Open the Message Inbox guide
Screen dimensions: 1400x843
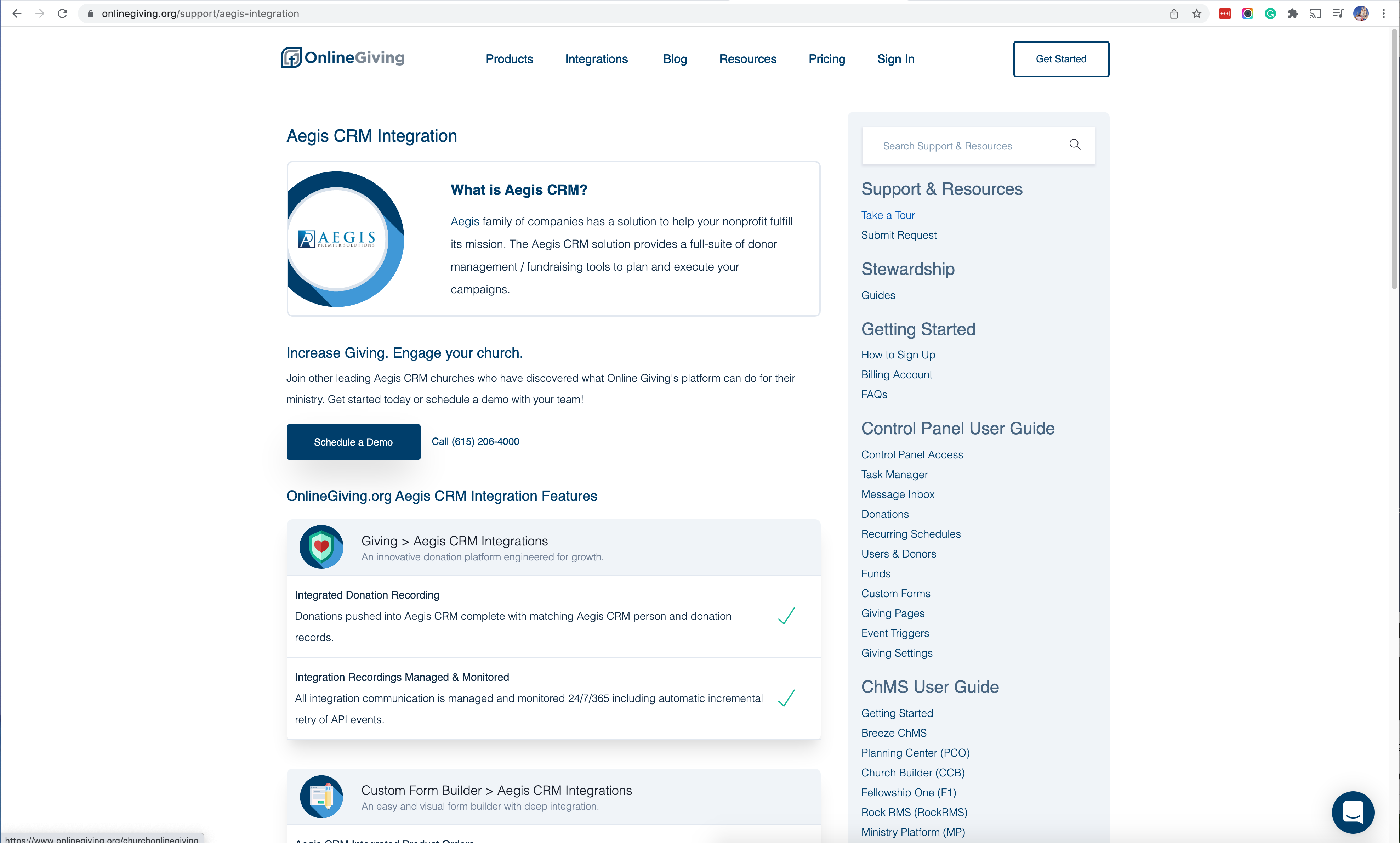[898, 495]
